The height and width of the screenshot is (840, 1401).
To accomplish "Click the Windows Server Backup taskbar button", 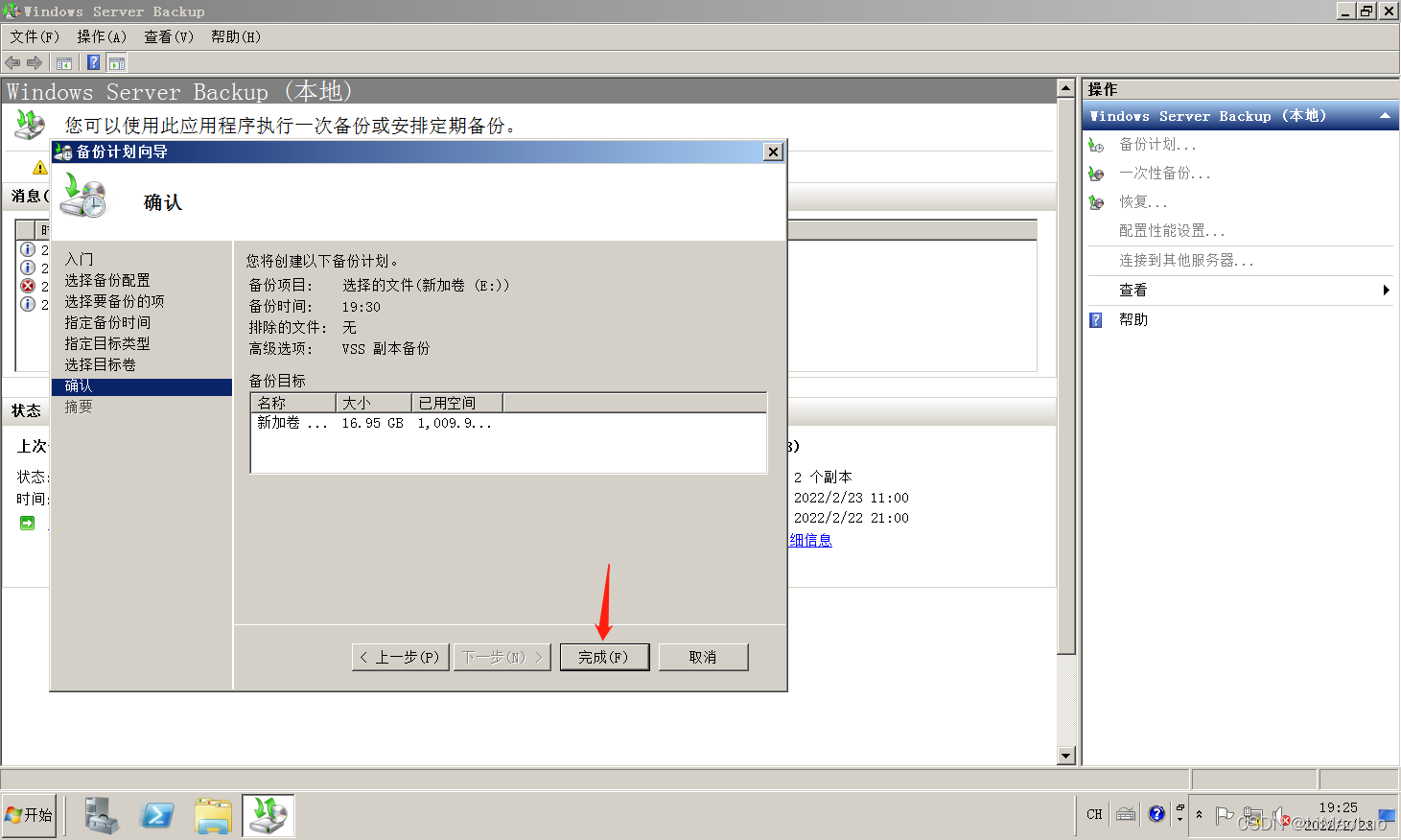I will click(x=269, y=815).
